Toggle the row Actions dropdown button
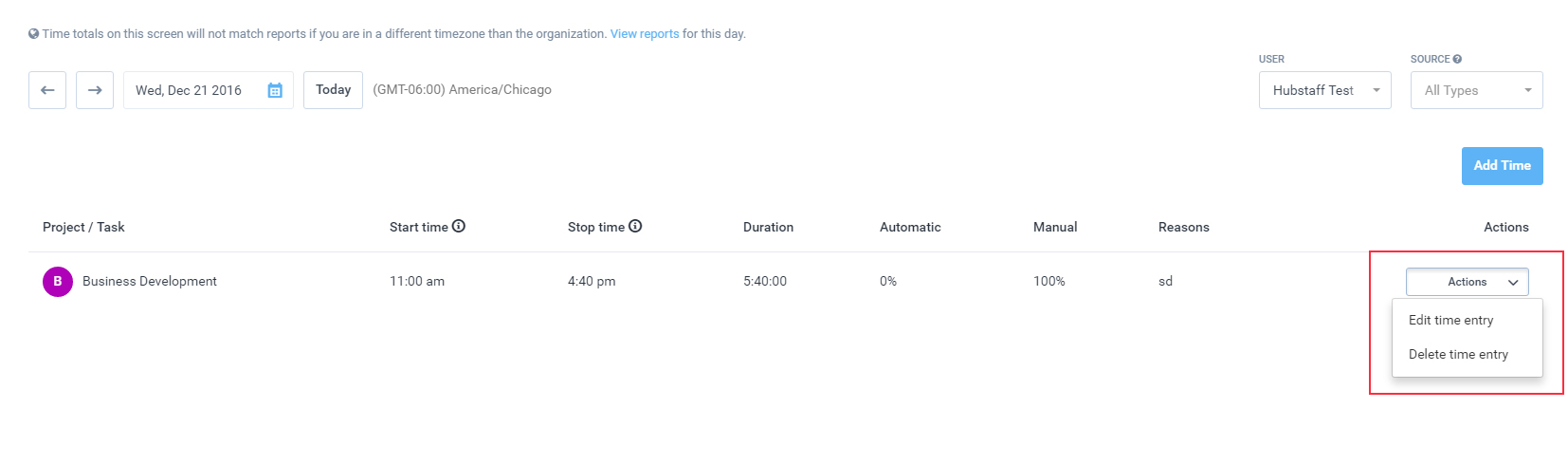This screenshot has height=464, width=1568. [x=1467, y=282]
